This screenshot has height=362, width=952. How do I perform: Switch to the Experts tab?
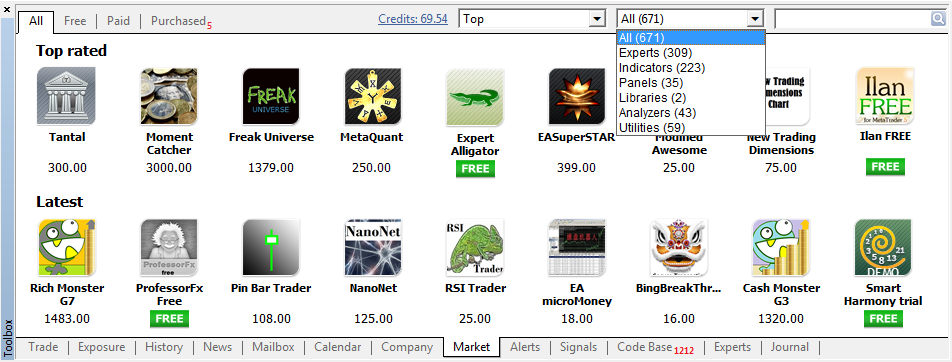pyautogui.click(x=732, y=347)
